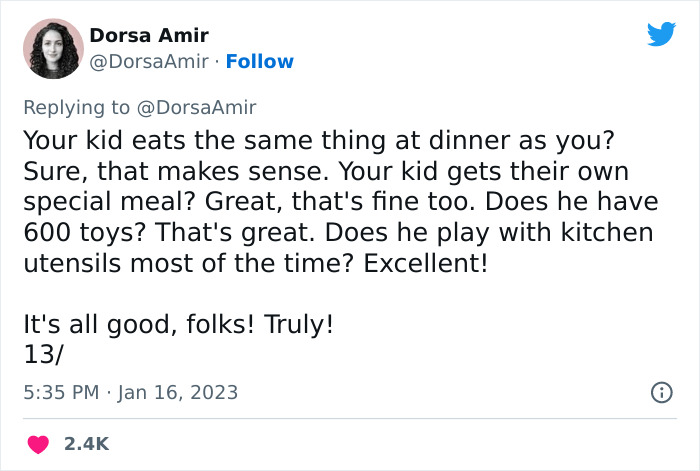Like the tweet with the heart icon
Viewport: 700px width, 471px height.
coord(38,443)
